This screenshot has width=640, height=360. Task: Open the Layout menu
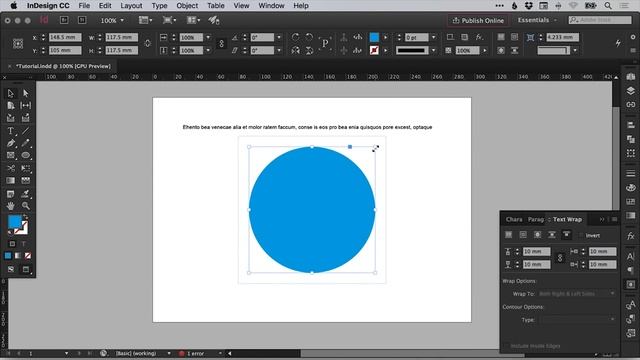point(131,6)
